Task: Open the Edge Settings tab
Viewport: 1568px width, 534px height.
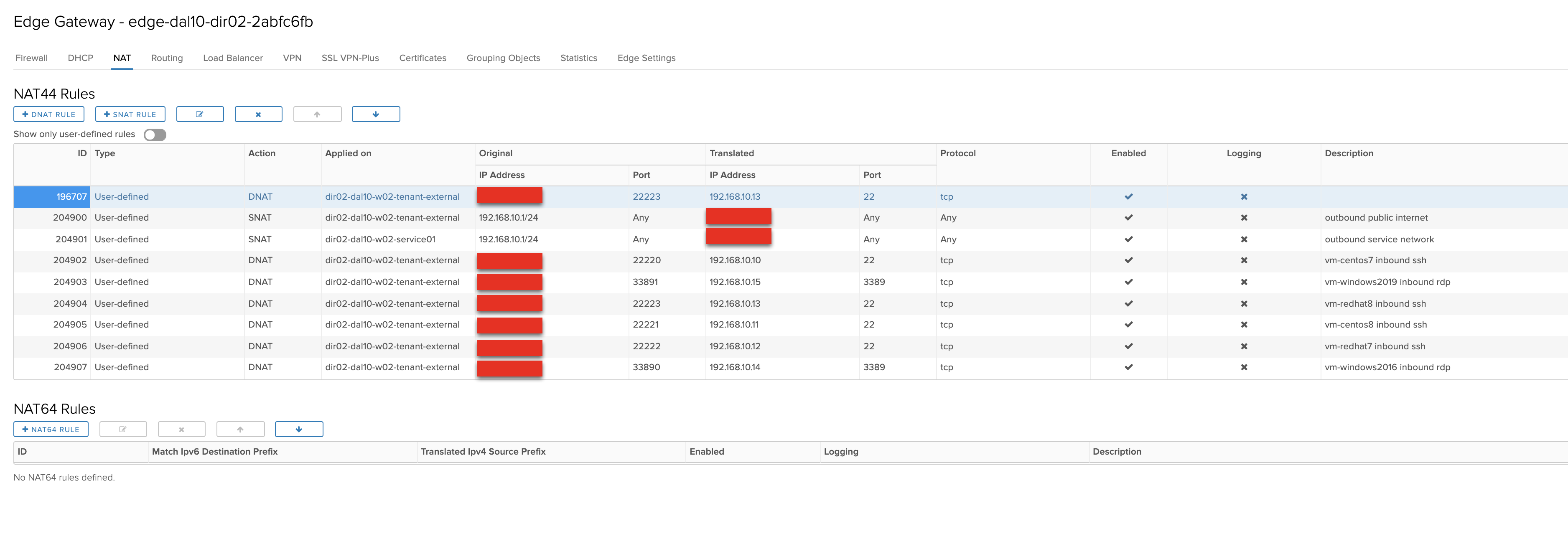Action: coord(646,58)
